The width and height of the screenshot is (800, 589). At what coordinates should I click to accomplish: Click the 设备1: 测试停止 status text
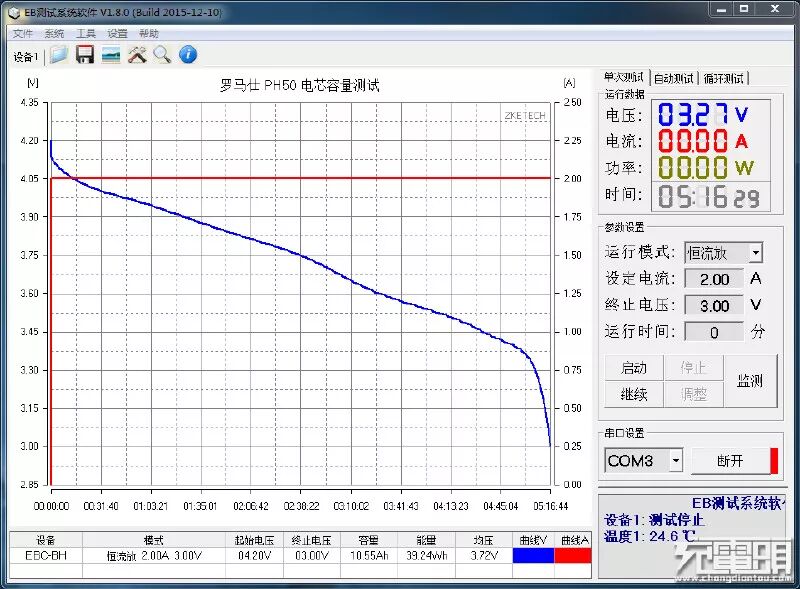654,520
